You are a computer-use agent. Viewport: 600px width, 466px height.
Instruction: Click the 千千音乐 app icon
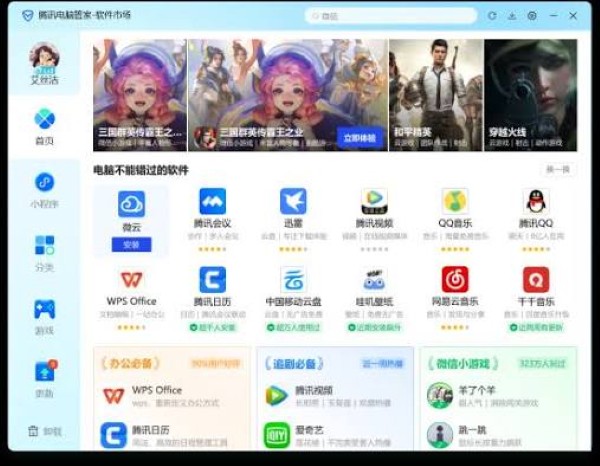(536, 280)
